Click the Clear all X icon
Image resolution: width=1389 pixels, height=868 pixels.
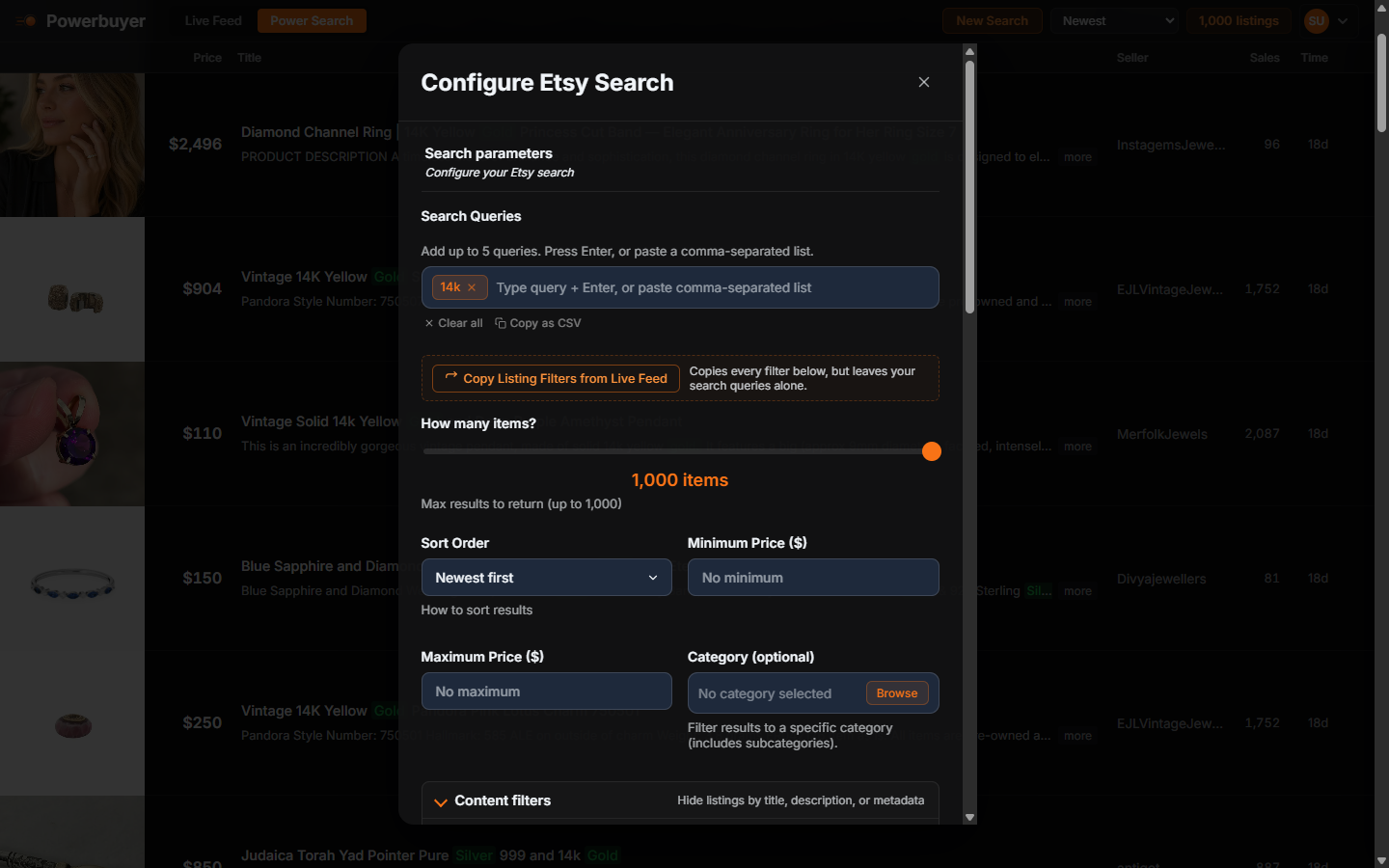point(429,323)
